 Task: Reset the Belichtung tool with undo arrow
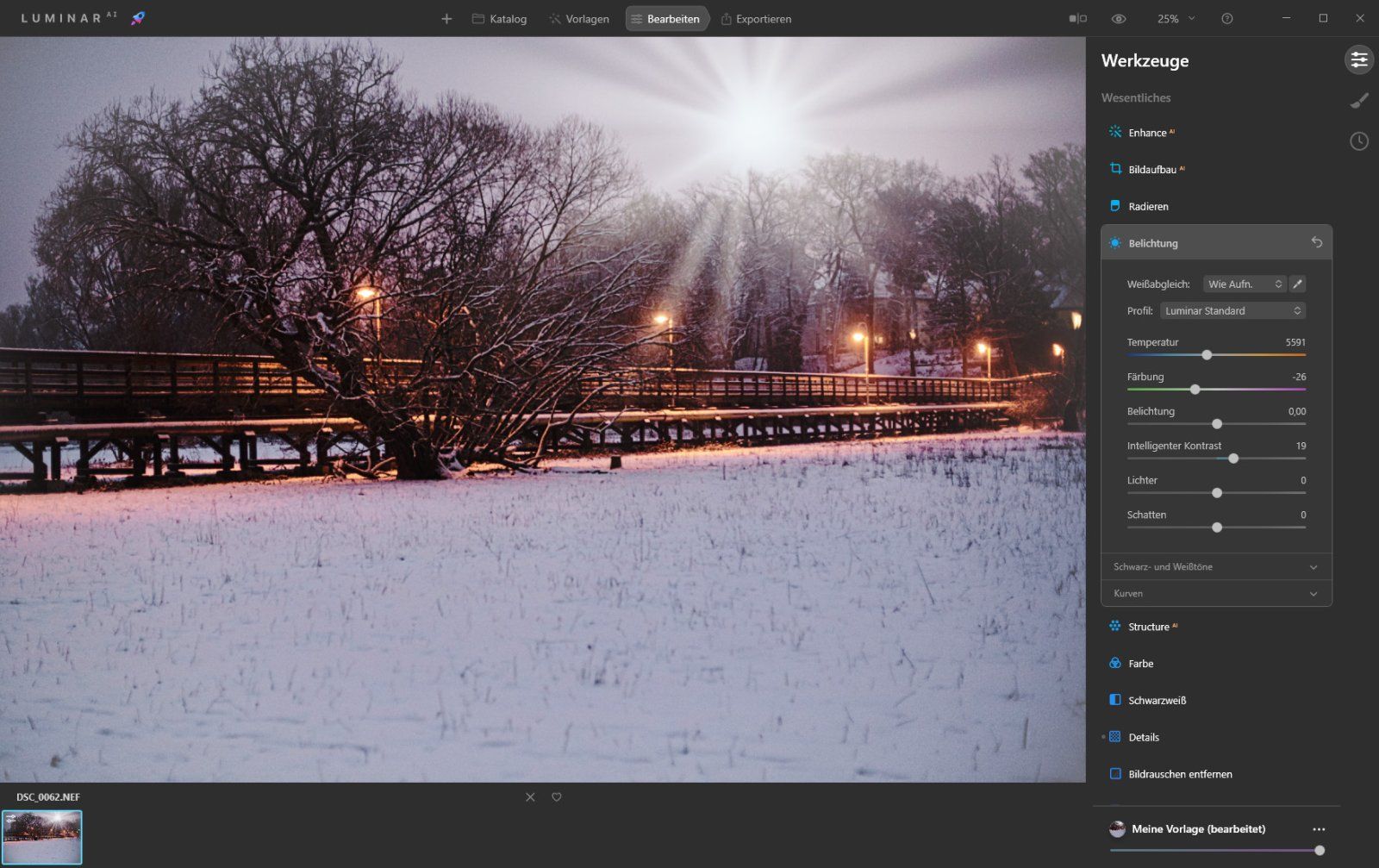[1316, 242]
